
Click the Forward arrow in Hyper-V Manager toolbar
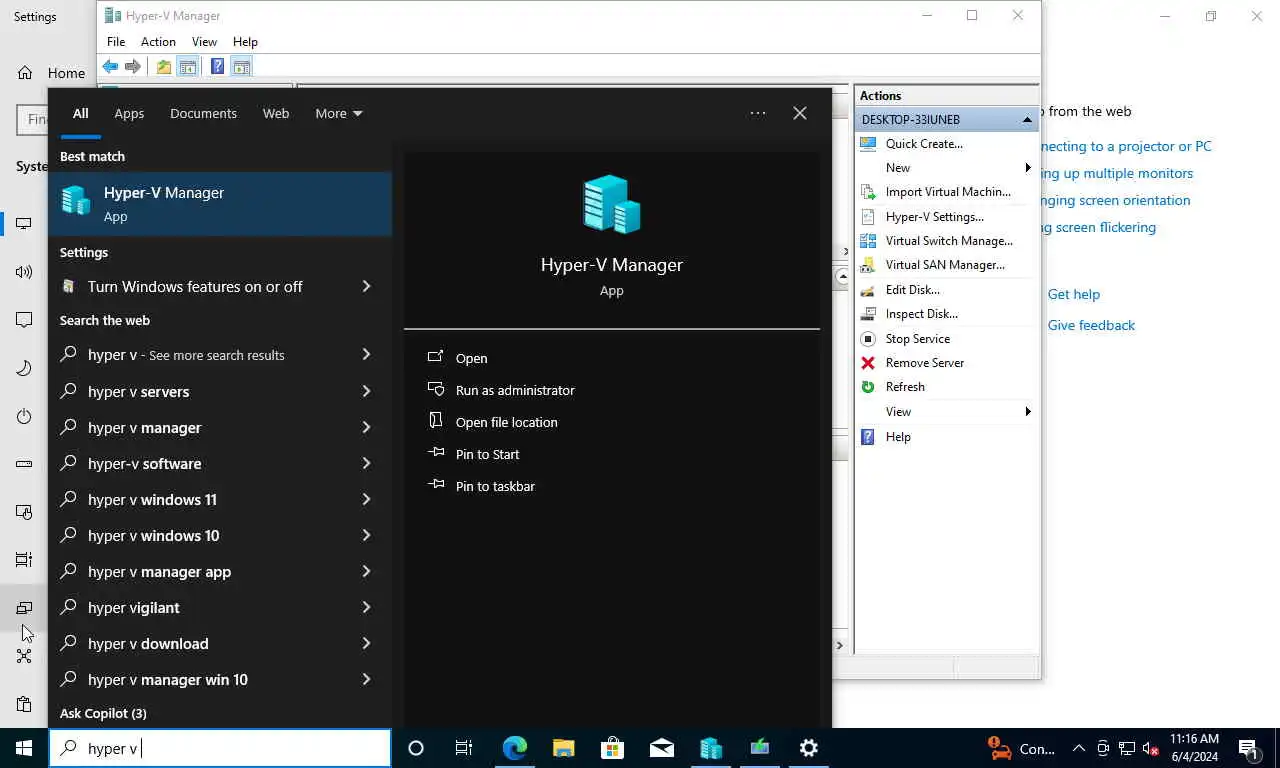pyautogui.click(x=132, y=67)
